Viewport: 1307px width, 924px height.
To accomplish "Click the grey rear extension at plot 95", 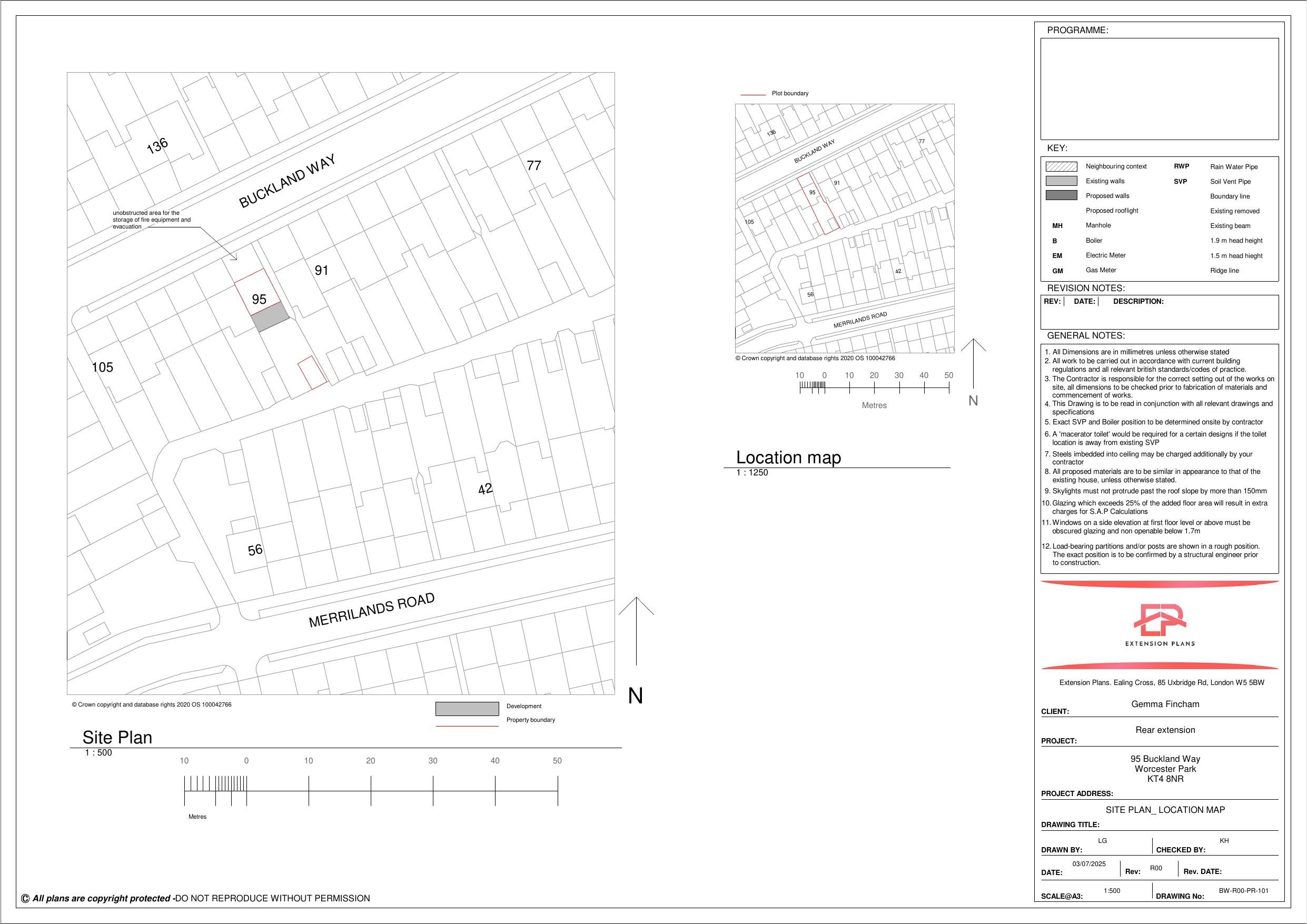I will click(x=270, y=318).
